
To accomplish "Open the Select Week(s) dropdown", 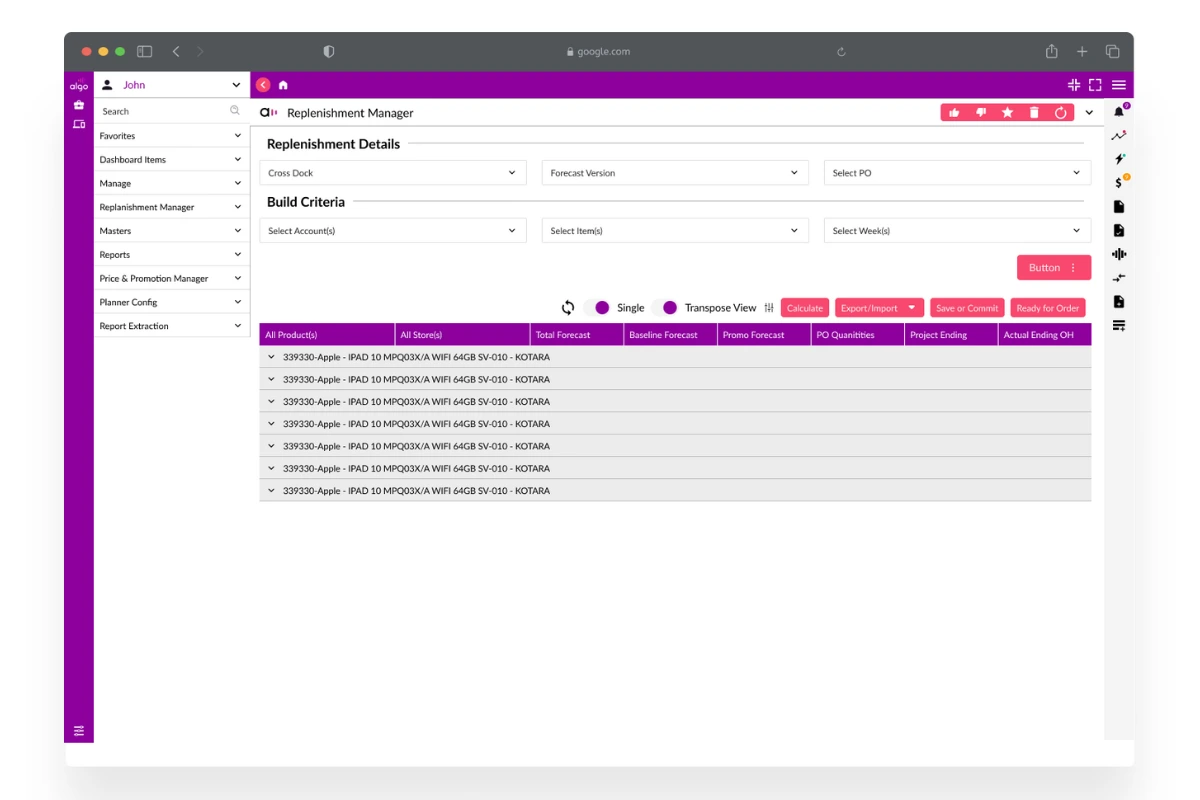I will [x=957, y=231].
